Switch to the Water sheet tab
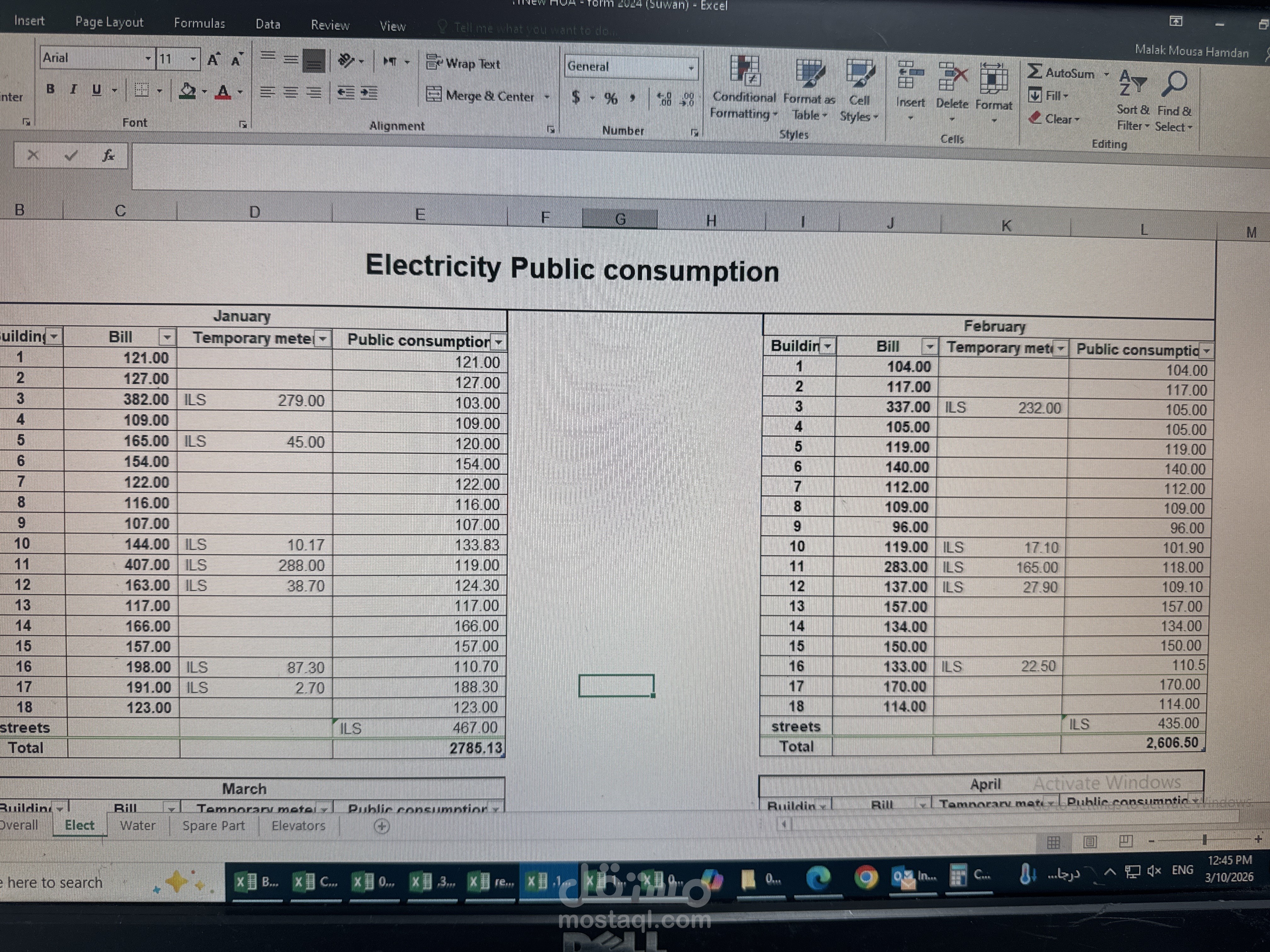The image size is (1270, 952). tap(138, 825)
